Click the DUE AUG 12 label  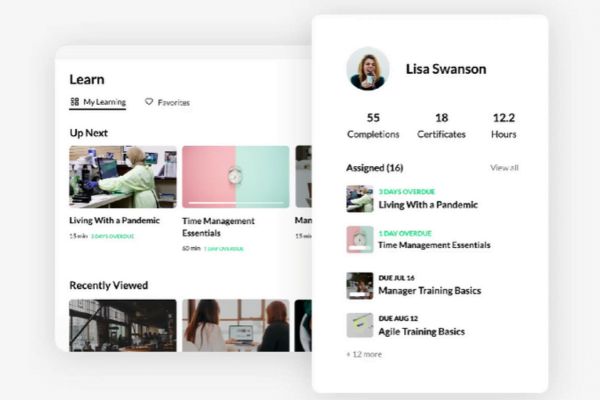[398, 318]
